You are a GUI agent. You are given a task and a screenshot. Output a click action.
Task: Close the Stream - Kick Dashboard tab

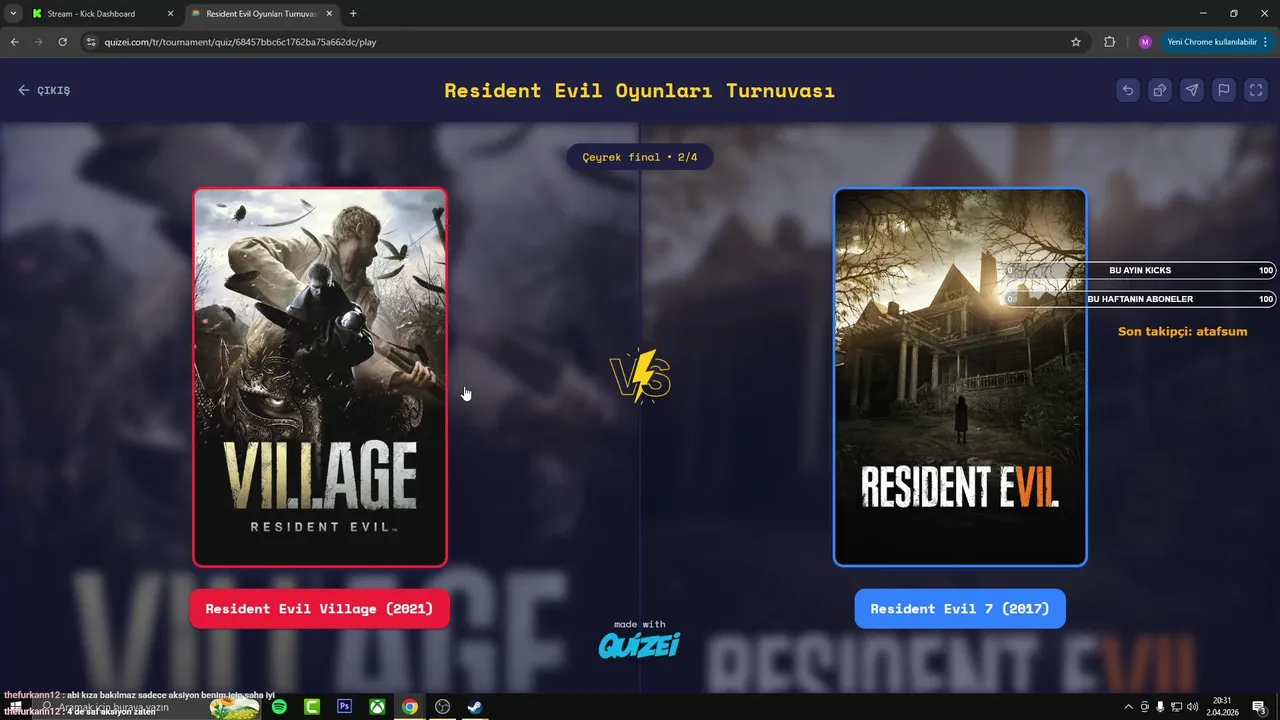pos(170,14)
